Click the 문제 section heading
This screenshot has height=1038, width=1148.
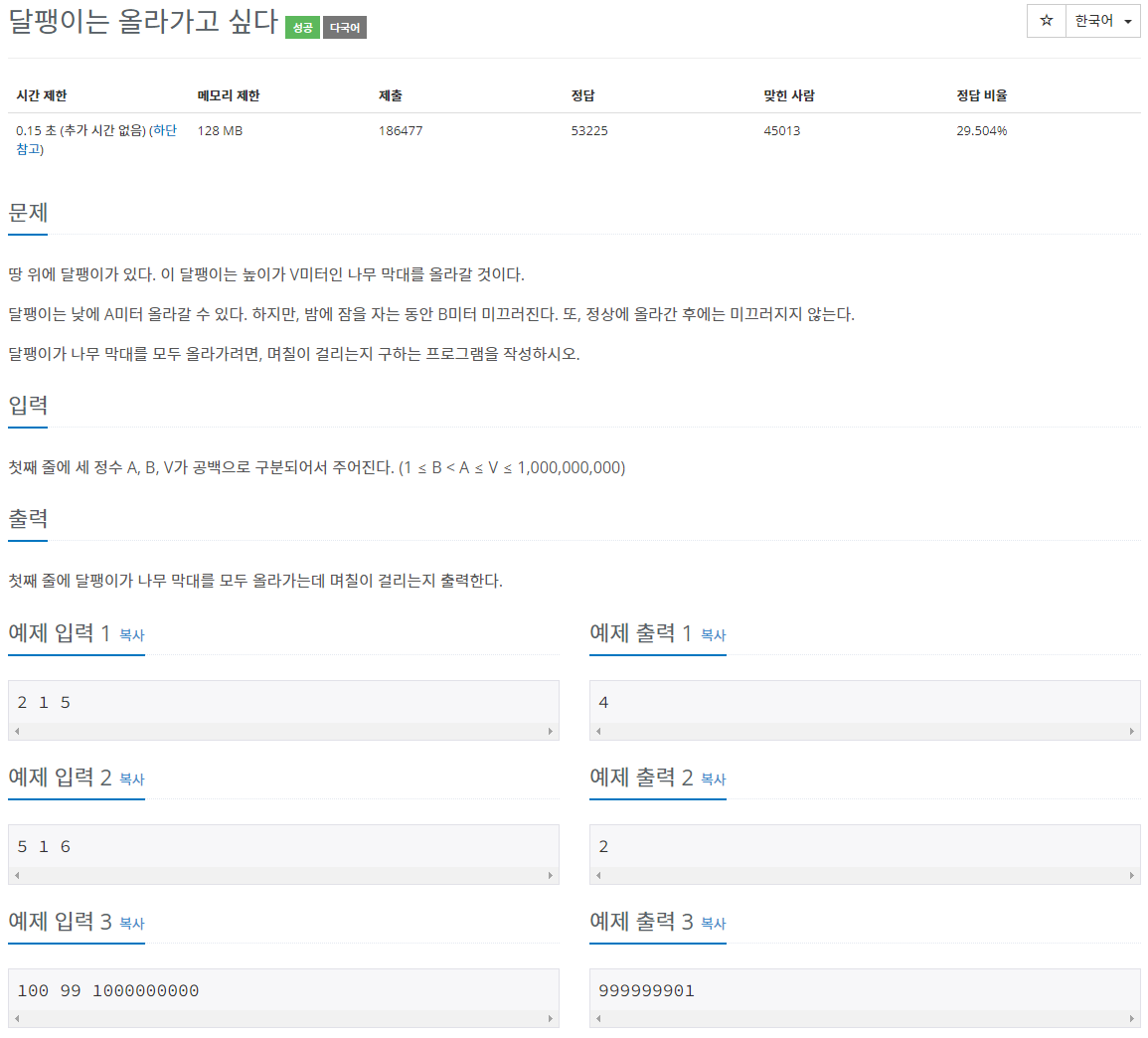point(28,213)
